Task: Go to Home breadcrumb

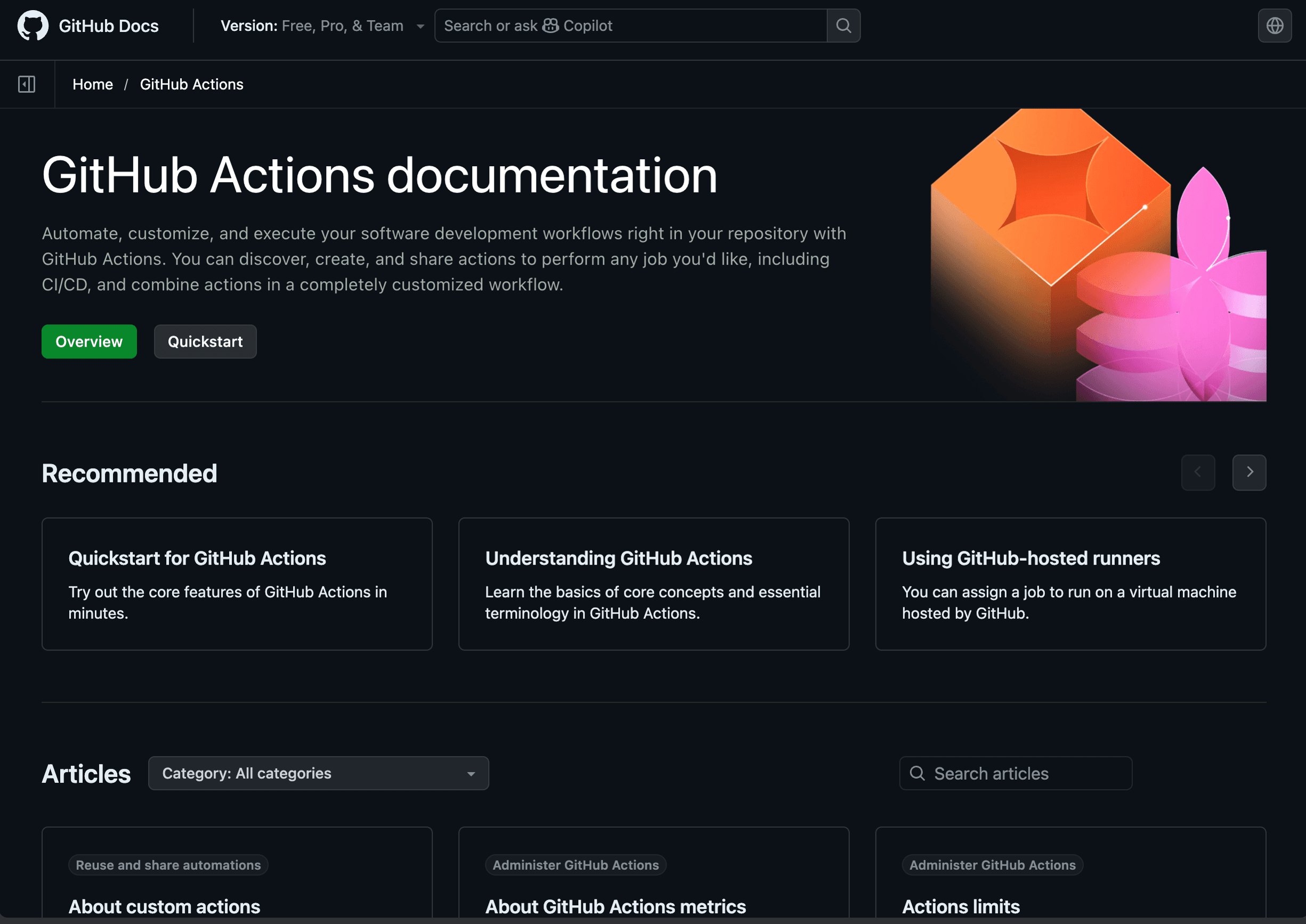Action: pyautogui.click(x=93, y=84)
